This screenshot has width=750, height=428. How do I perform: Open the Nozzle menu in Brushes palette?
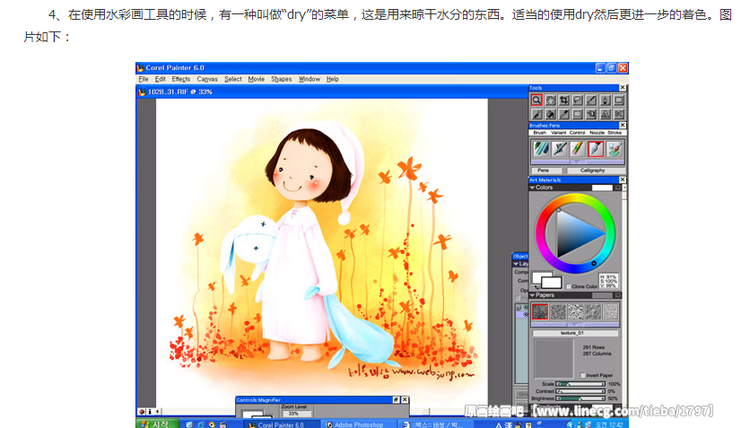coord(596,132)
